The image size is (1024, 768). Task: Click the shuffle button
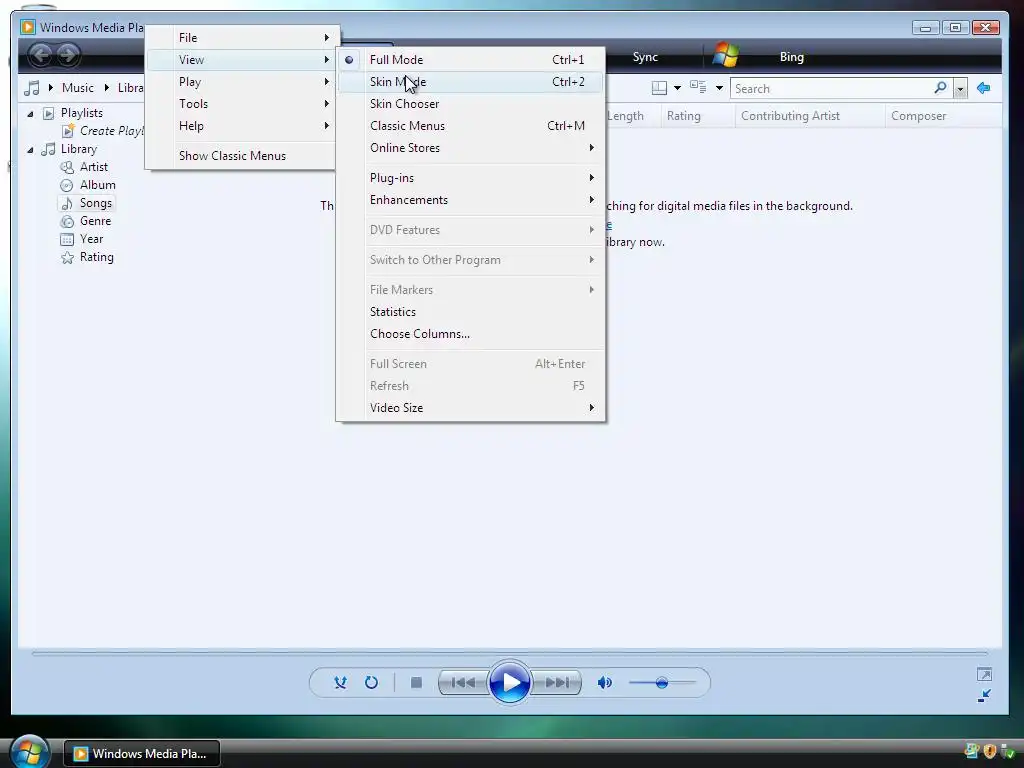[x=340, y=682]
